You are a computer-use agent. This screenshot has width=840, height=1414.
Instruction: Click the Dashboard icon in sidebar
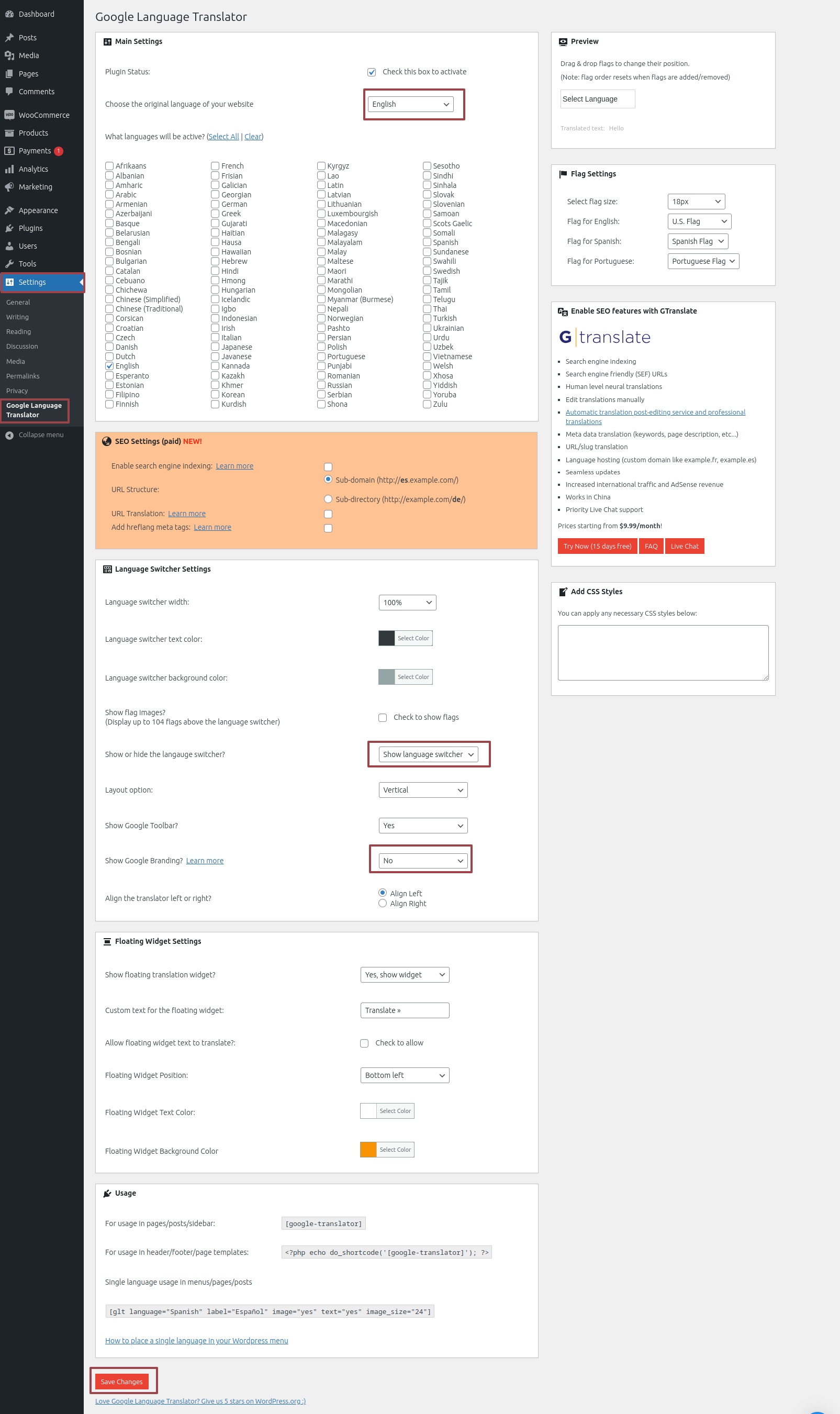[x=9, y=14]
